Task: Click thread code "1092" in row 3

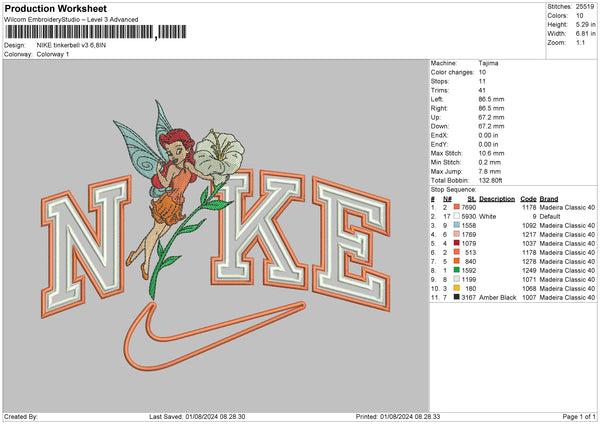Action: (x=529, y=225)
